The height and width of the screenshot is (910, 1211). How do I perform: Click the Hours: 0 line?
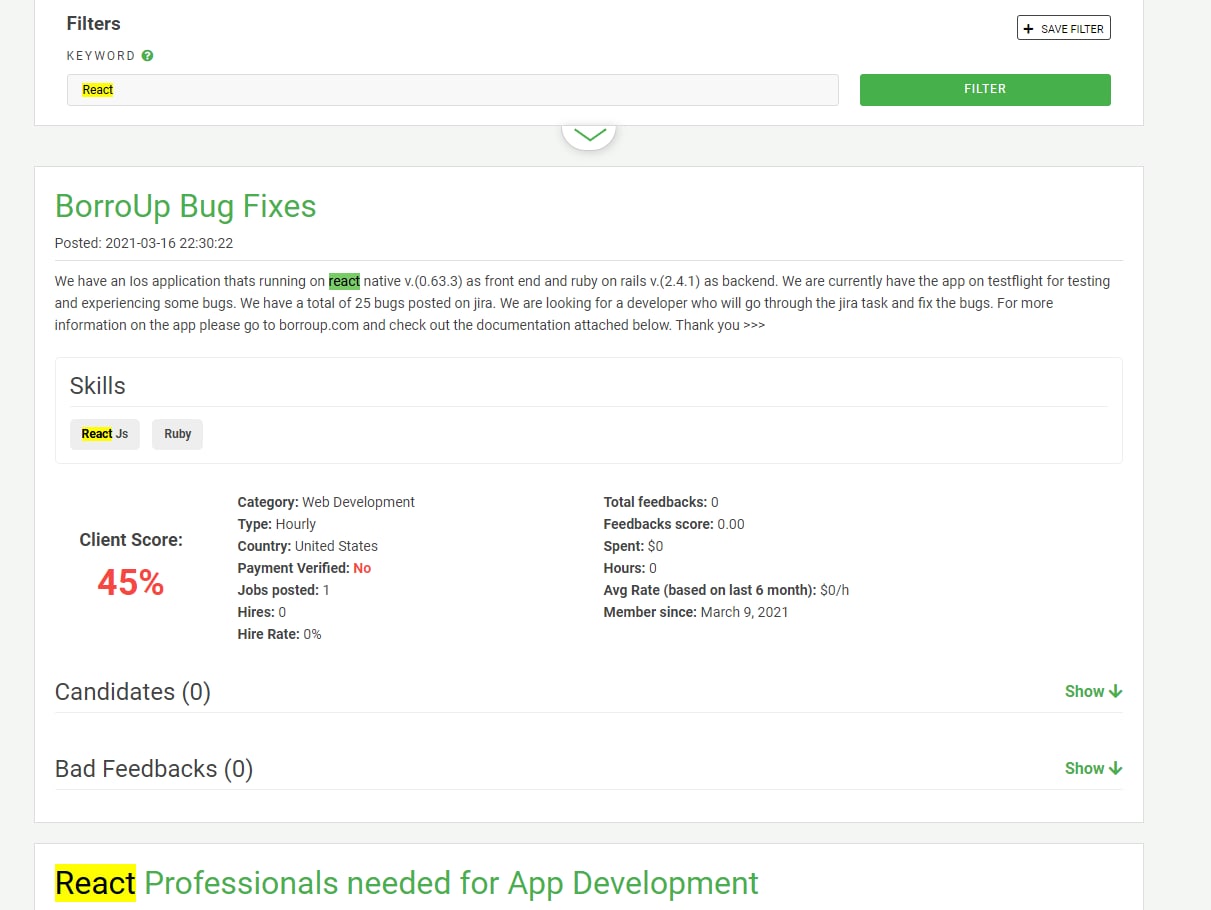[x=630, y=568]
